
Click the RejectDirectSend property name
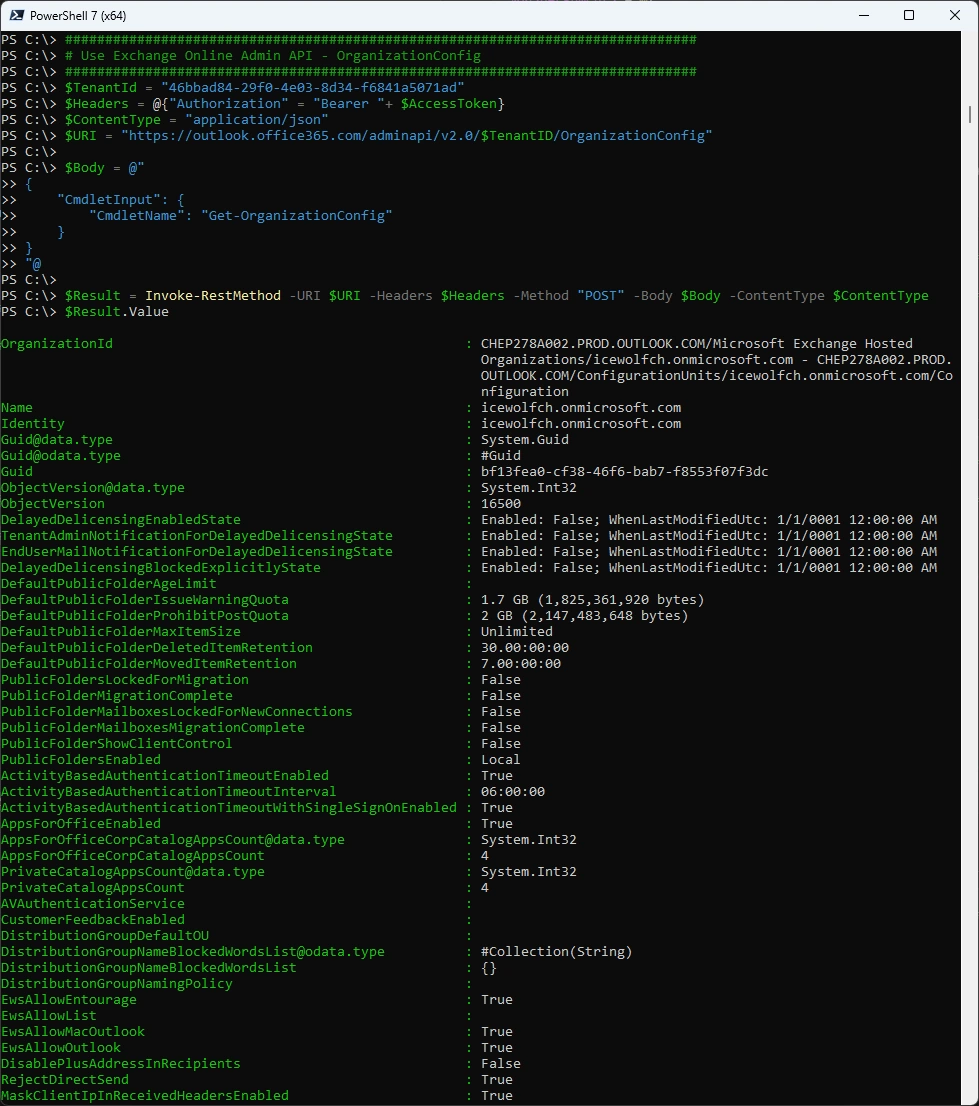coord(60,1080)
